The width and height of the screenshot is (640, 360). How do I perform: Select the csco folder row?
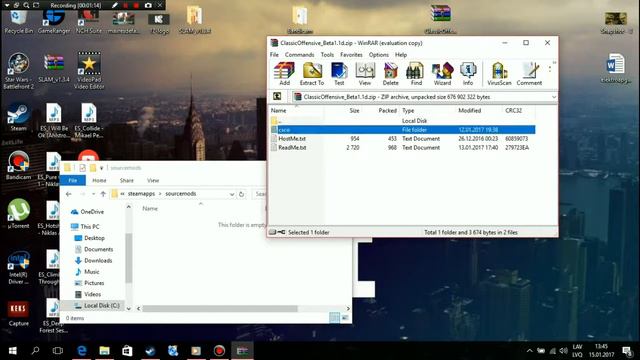pos(402,130)
